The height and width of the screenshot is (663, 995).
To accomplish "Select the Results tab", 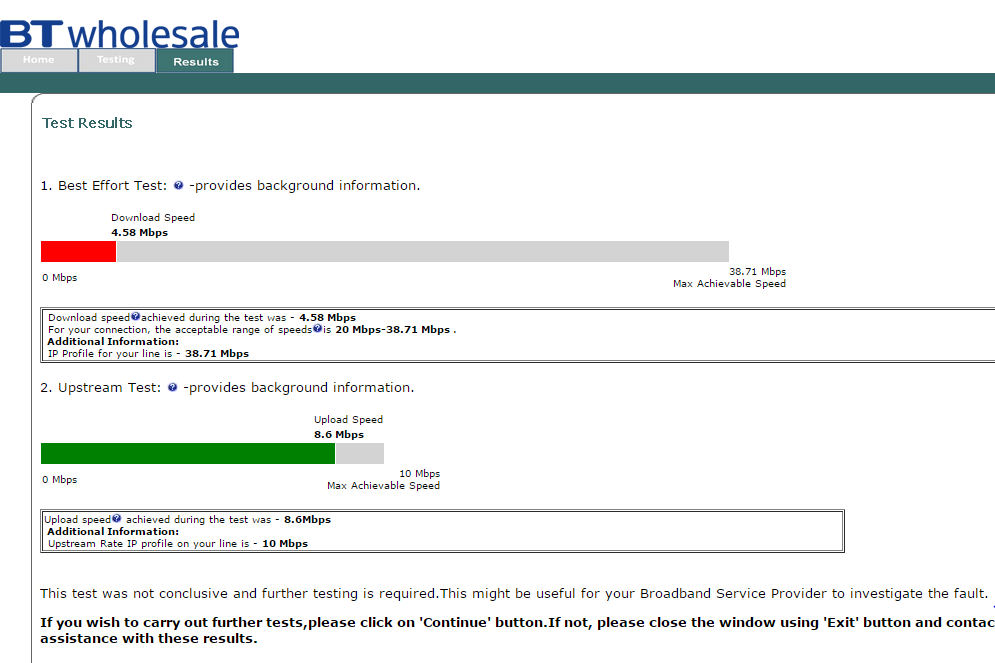I will (x=195, y=62).
